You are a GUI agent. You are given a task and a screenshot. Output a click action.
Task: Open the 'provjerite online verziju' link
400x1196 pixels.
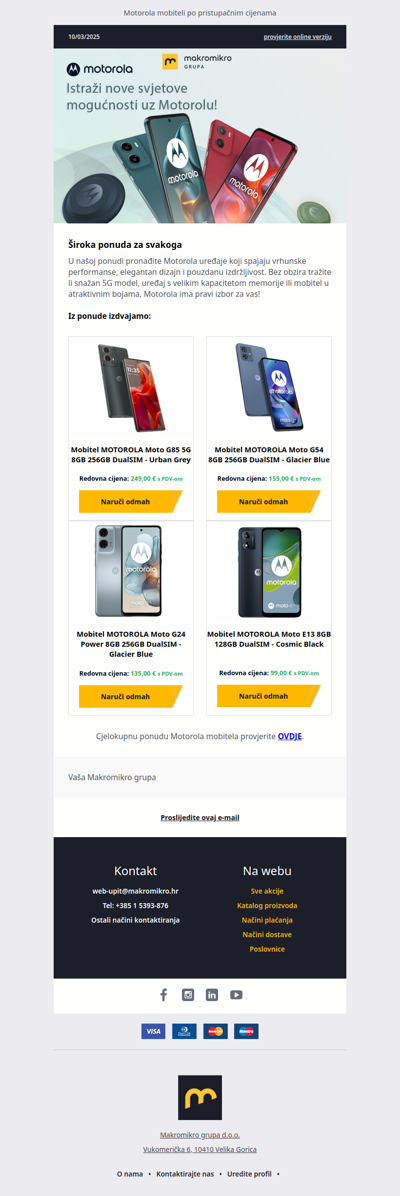pos(298,37)
